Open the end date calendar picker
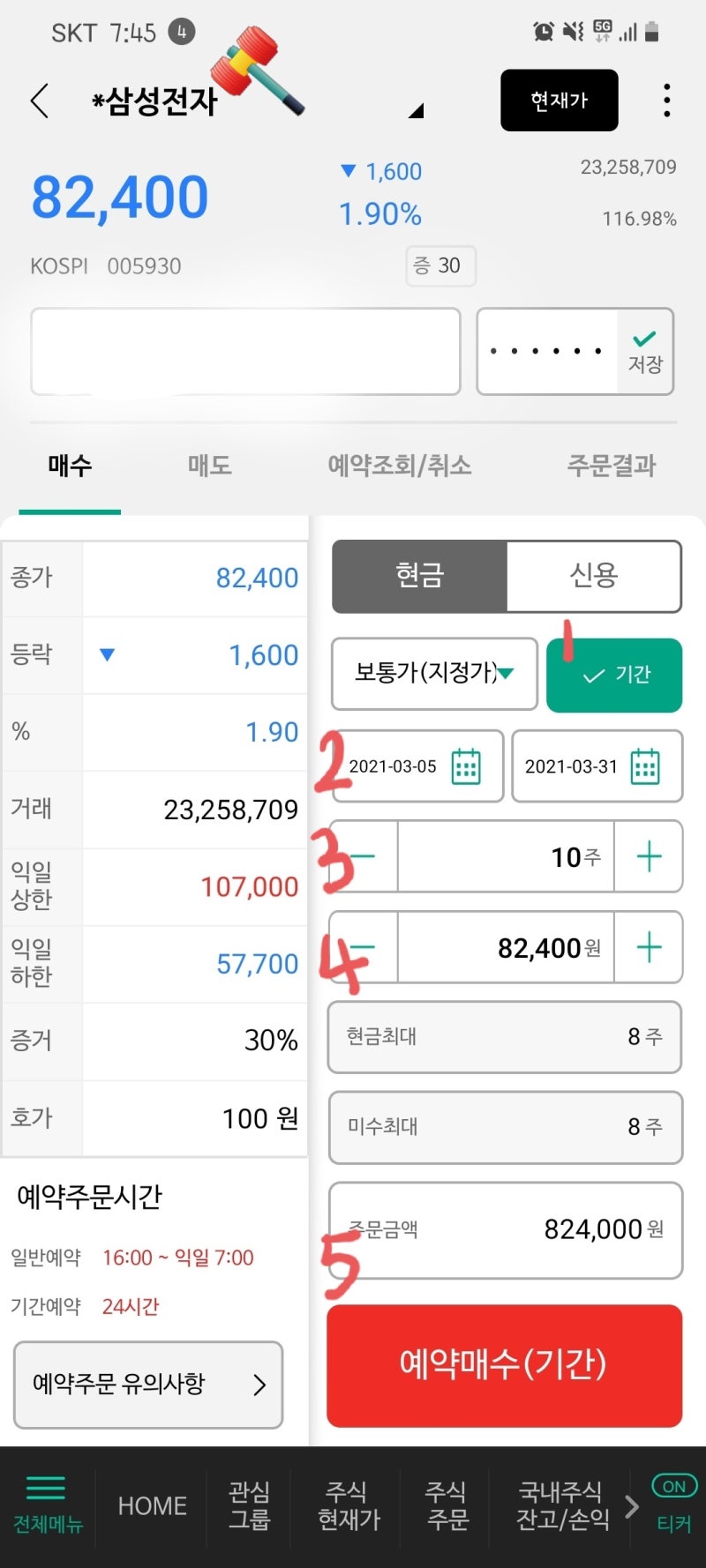This screenshot has height=1568, width=706. pyautogui.click(x=645, y=766)
